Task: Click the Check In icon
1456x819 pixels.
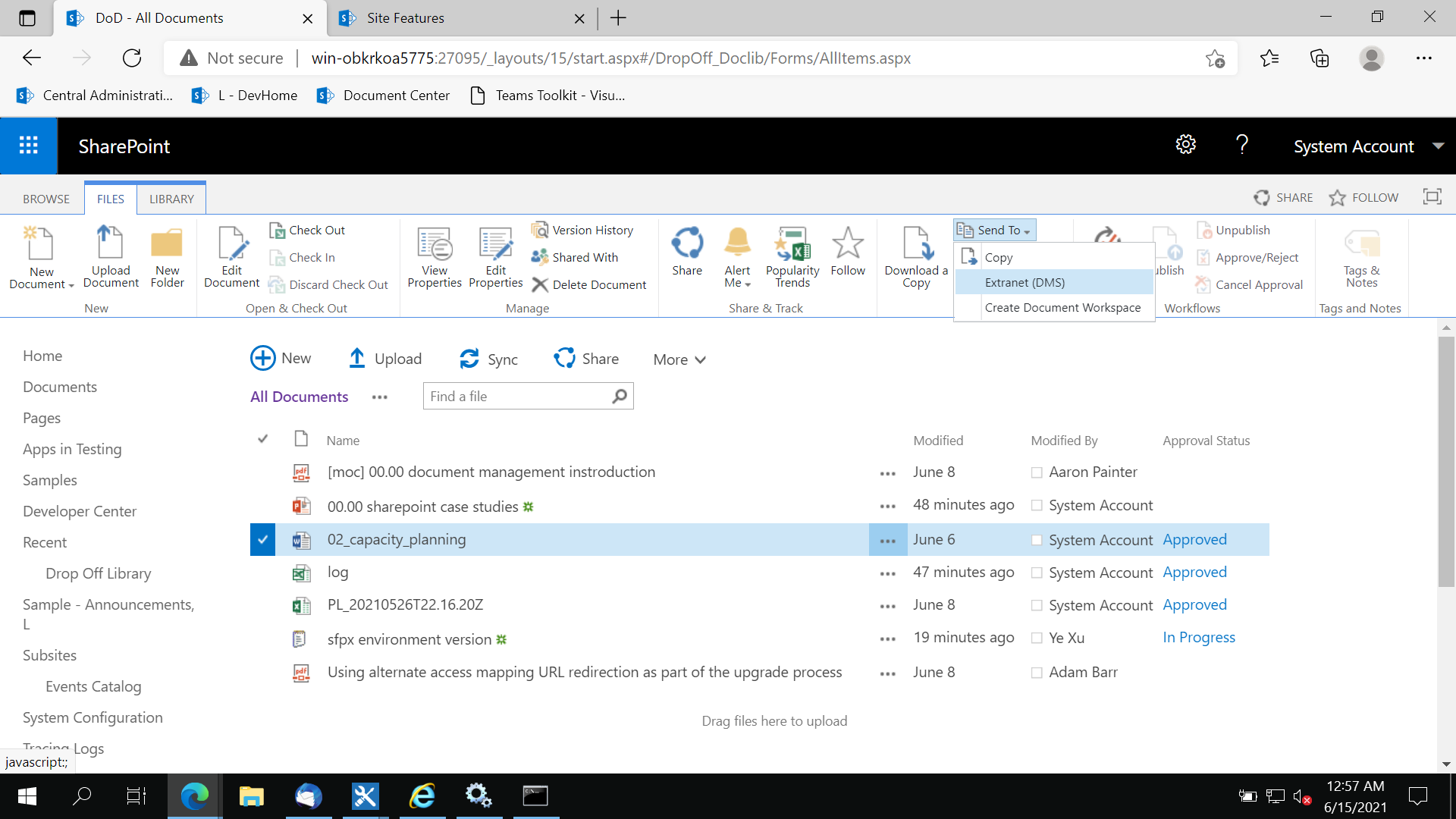Action: coord(277,257)
